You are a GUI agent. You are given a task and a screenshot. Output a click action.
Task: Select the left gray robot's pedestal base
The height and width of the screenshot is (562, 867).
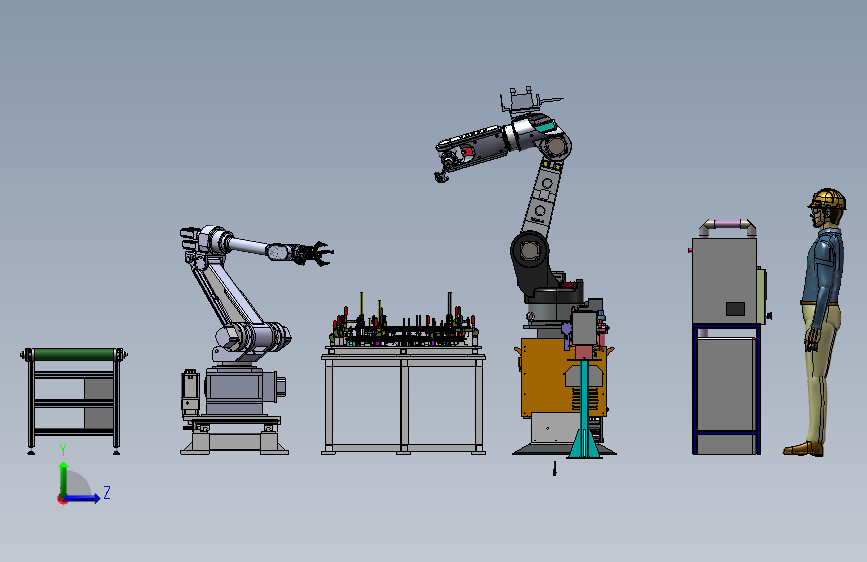tap(234, 437)
